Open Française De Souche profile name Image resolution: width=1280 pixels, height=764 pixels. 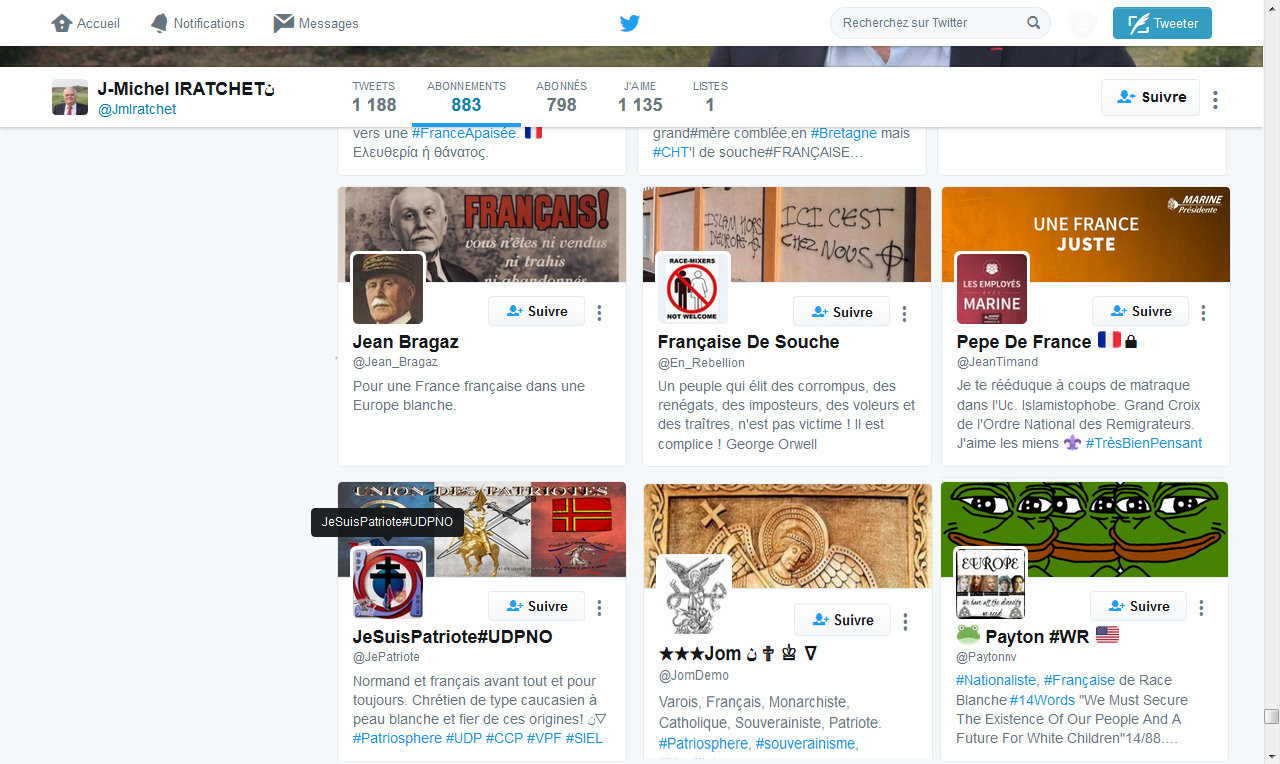pyautogui.click(x=748, y=341)
